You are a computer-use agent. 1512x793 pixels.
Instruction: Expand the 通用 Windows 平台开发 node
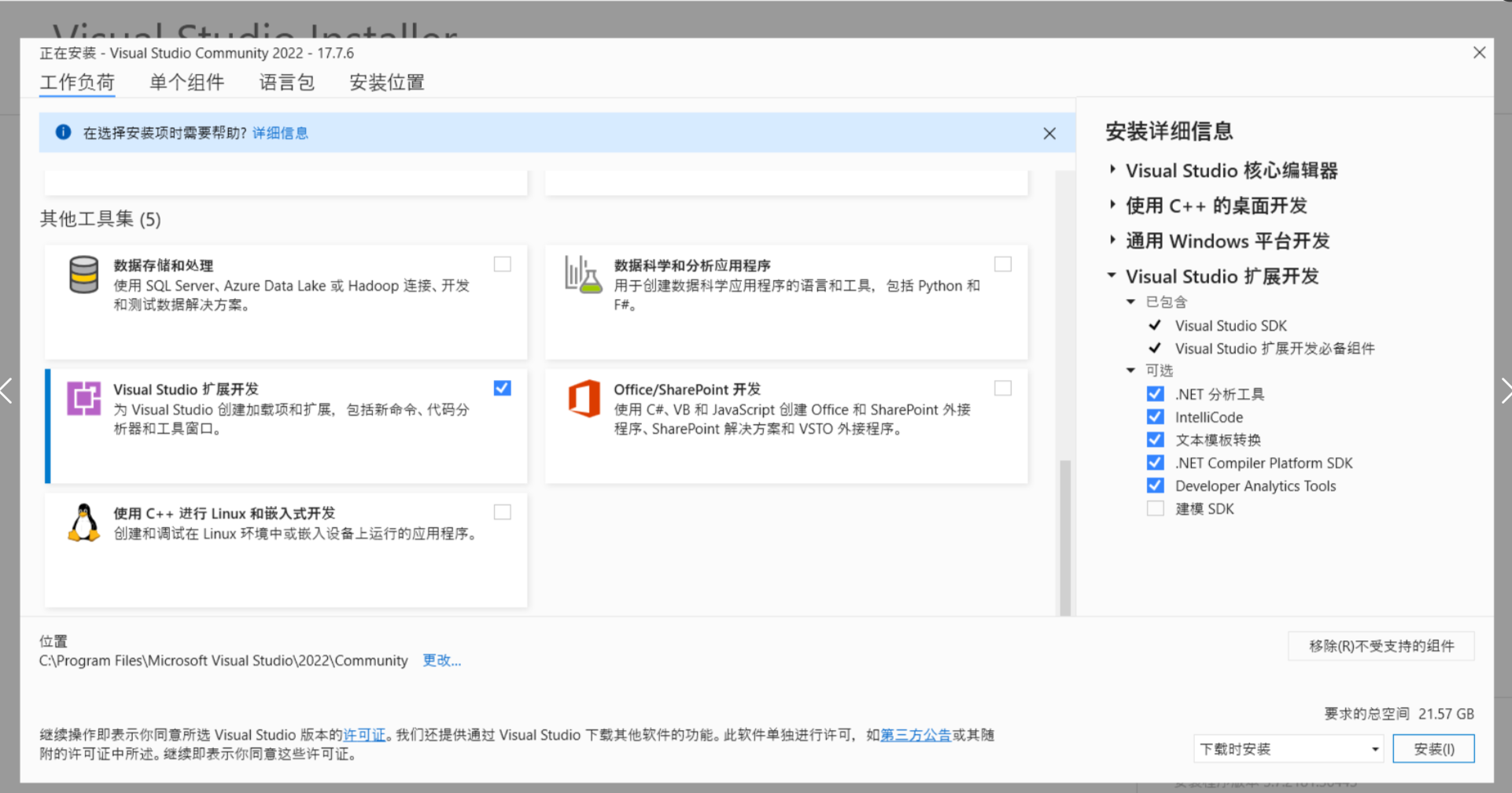1112,240
